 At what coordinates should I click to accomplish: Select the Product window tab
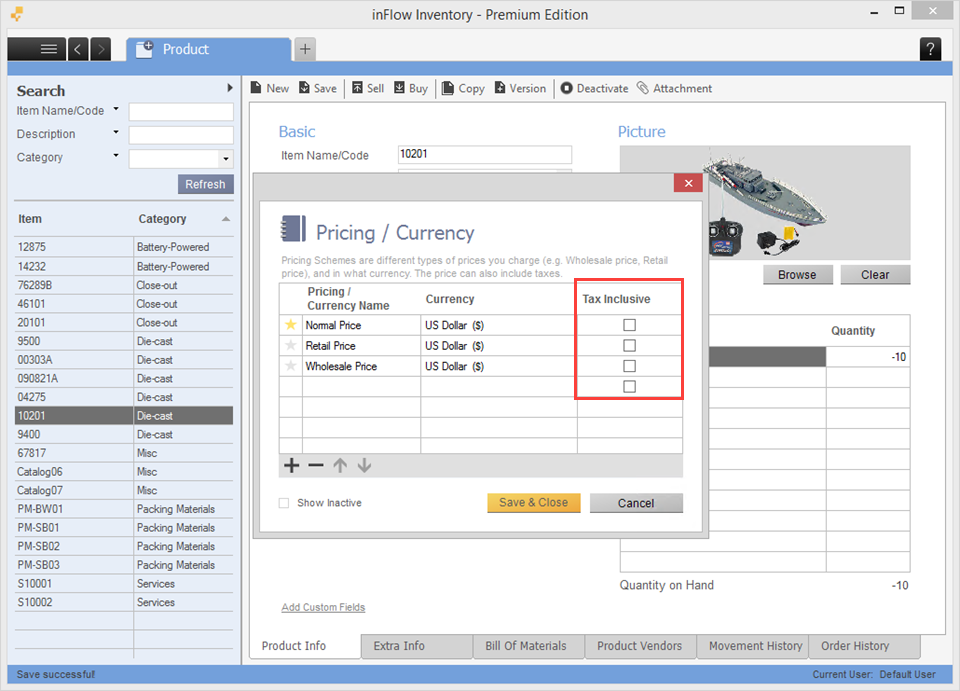208,49
